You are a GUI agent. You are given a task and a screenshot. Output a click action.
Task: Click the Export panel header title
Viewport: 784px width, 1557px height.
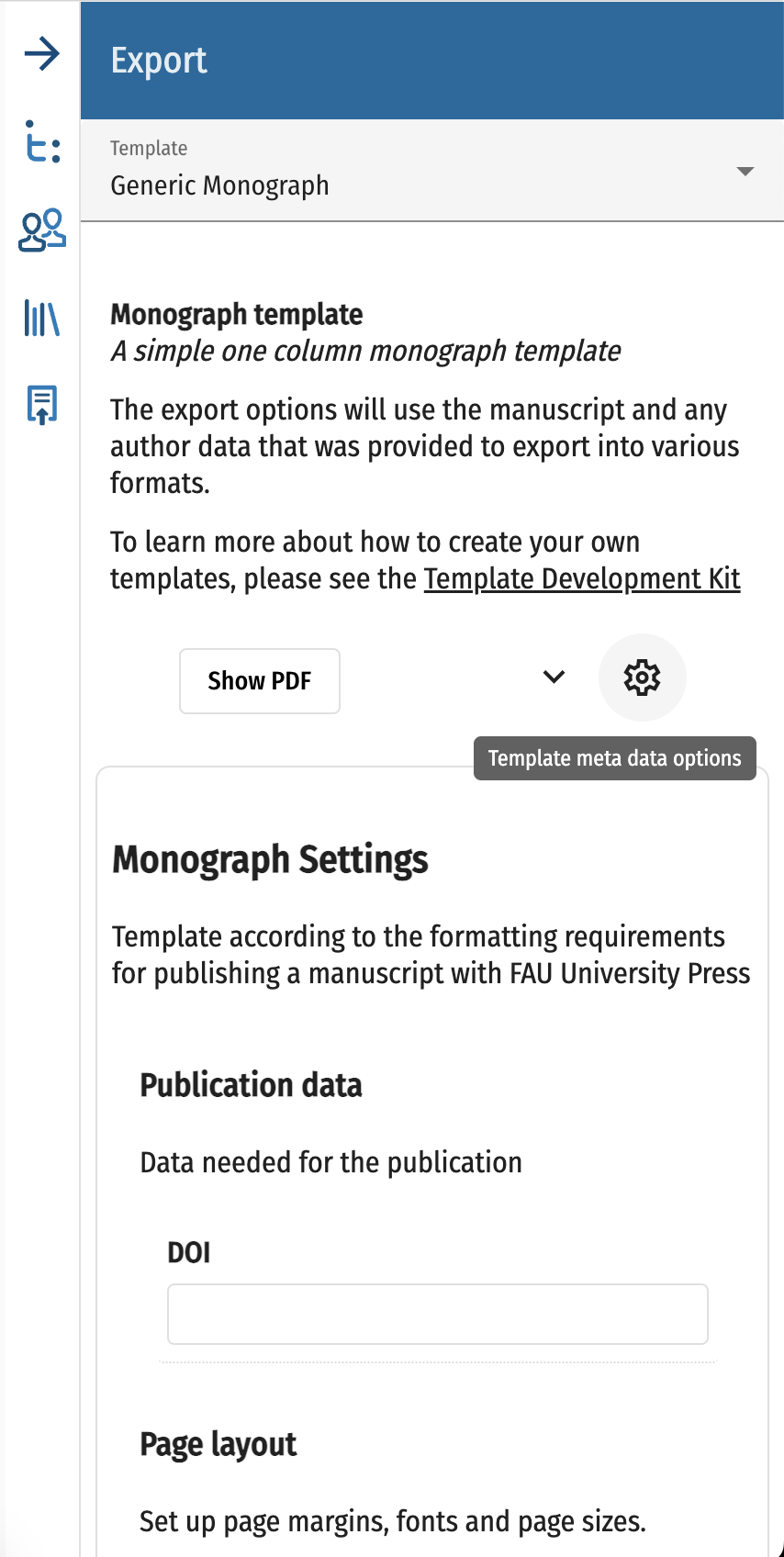pos(159,61)
